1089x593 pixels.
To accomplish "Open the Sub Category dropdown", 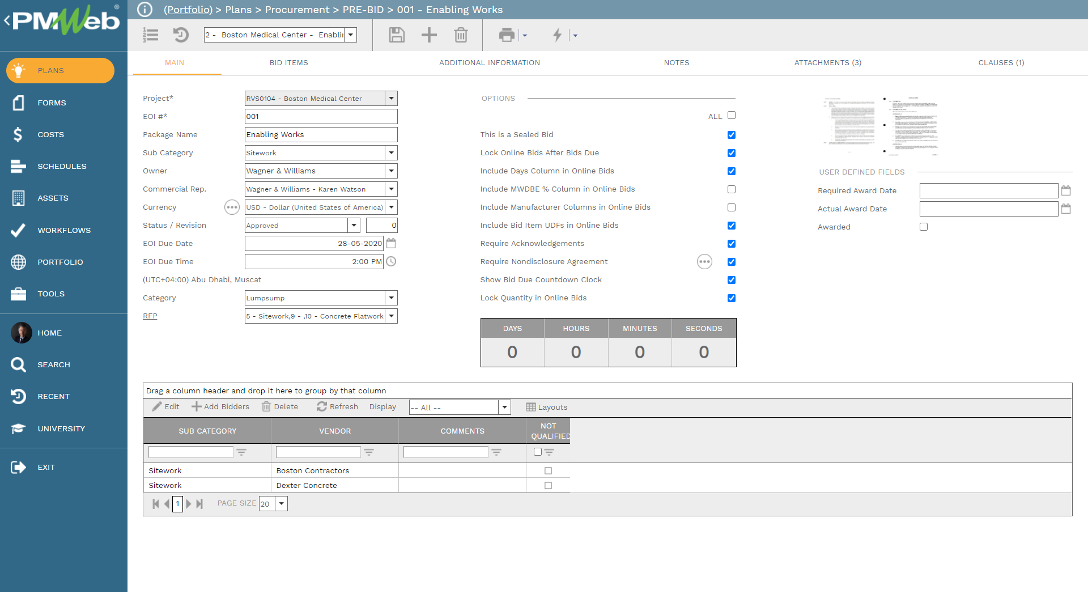I will coord(391,153).
